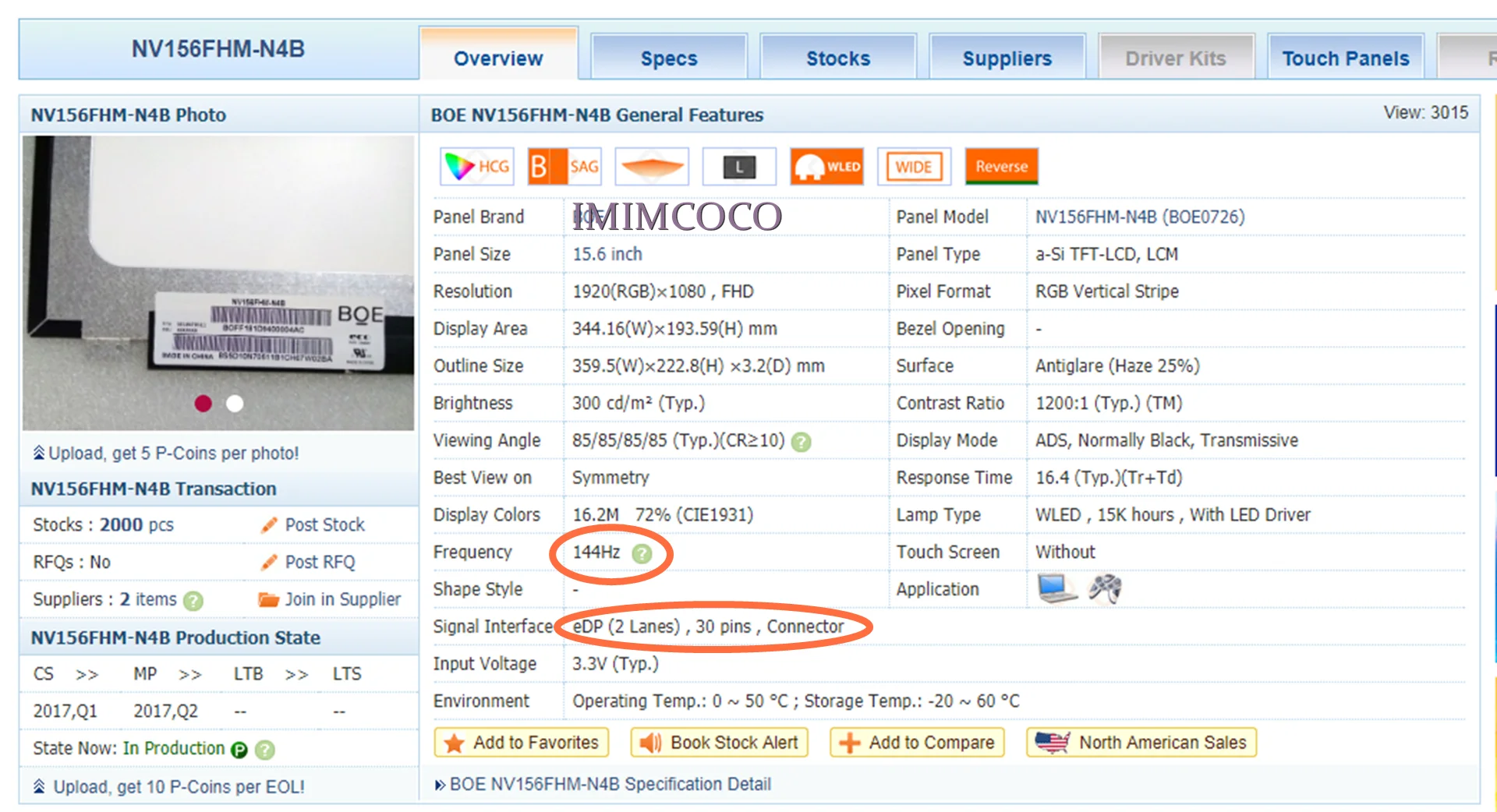Image resolution: width=1497 pixels, height=812 pixels.
Task: Click the WIDE viewing angle icon
Action: click(x=914, y=166)
